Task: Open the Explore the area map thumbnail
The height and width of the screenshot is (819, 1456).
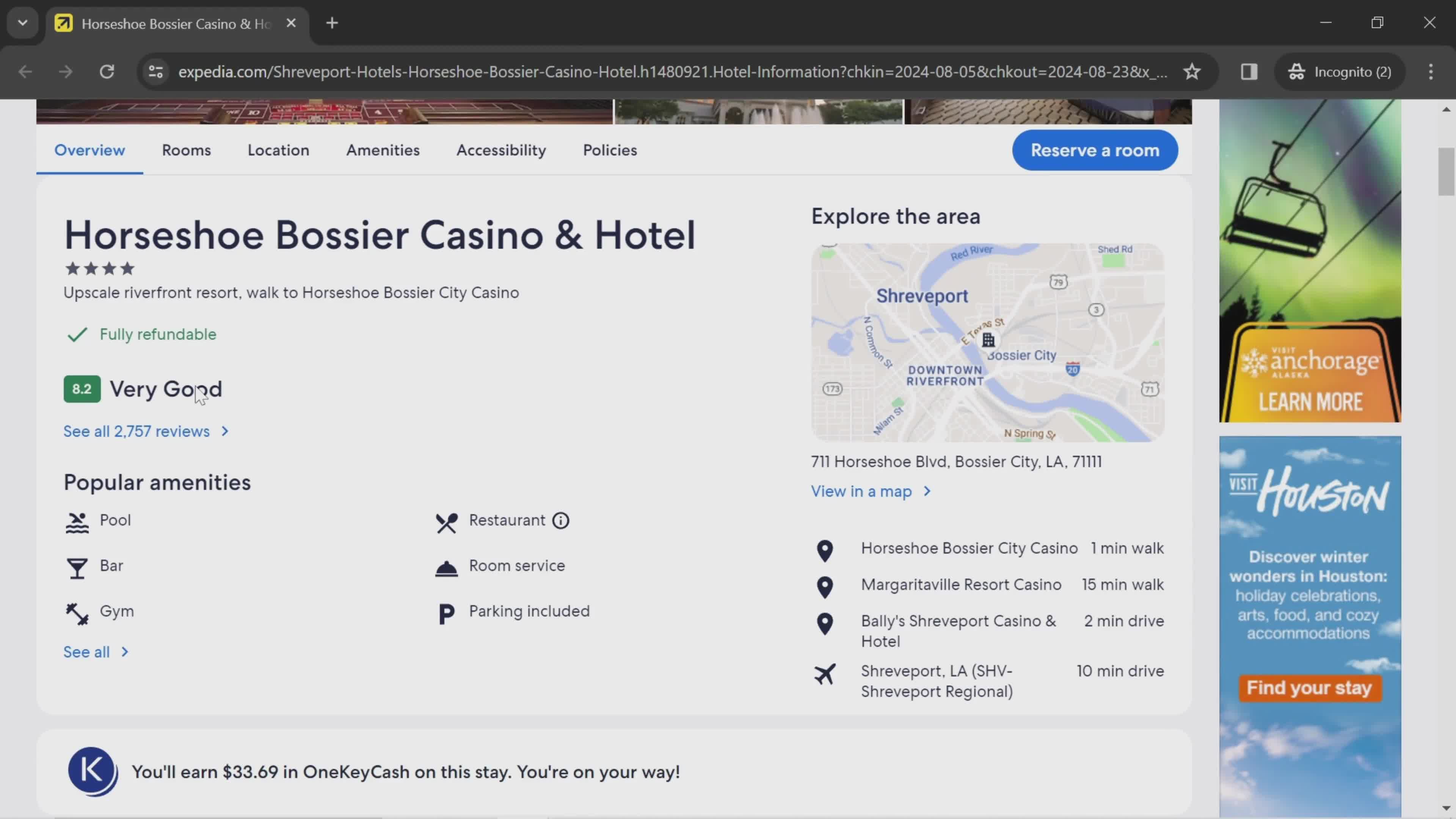Action: (x=987, y=342)
